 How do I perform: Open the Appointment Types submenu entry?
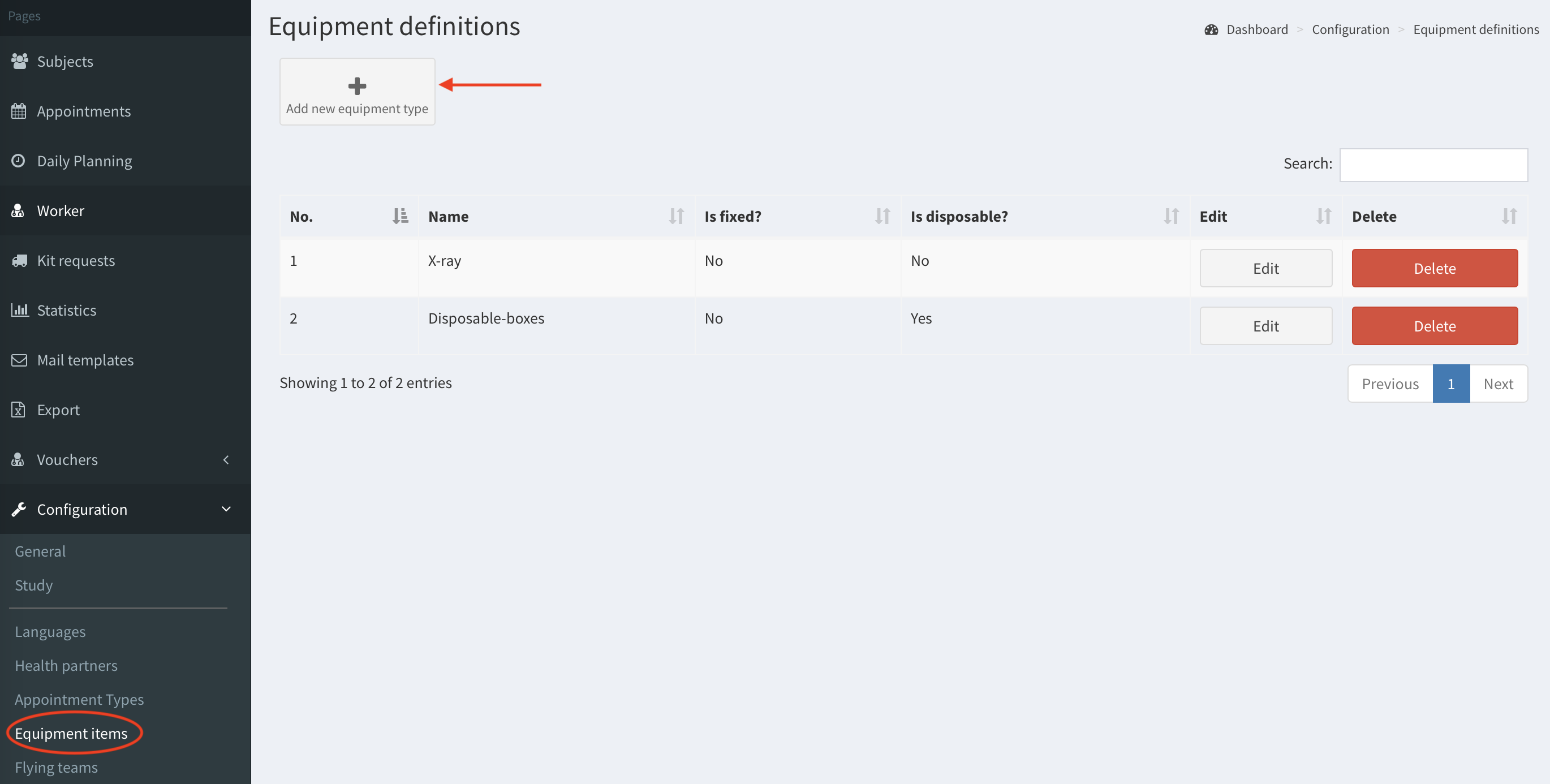[x=79, y=699]
